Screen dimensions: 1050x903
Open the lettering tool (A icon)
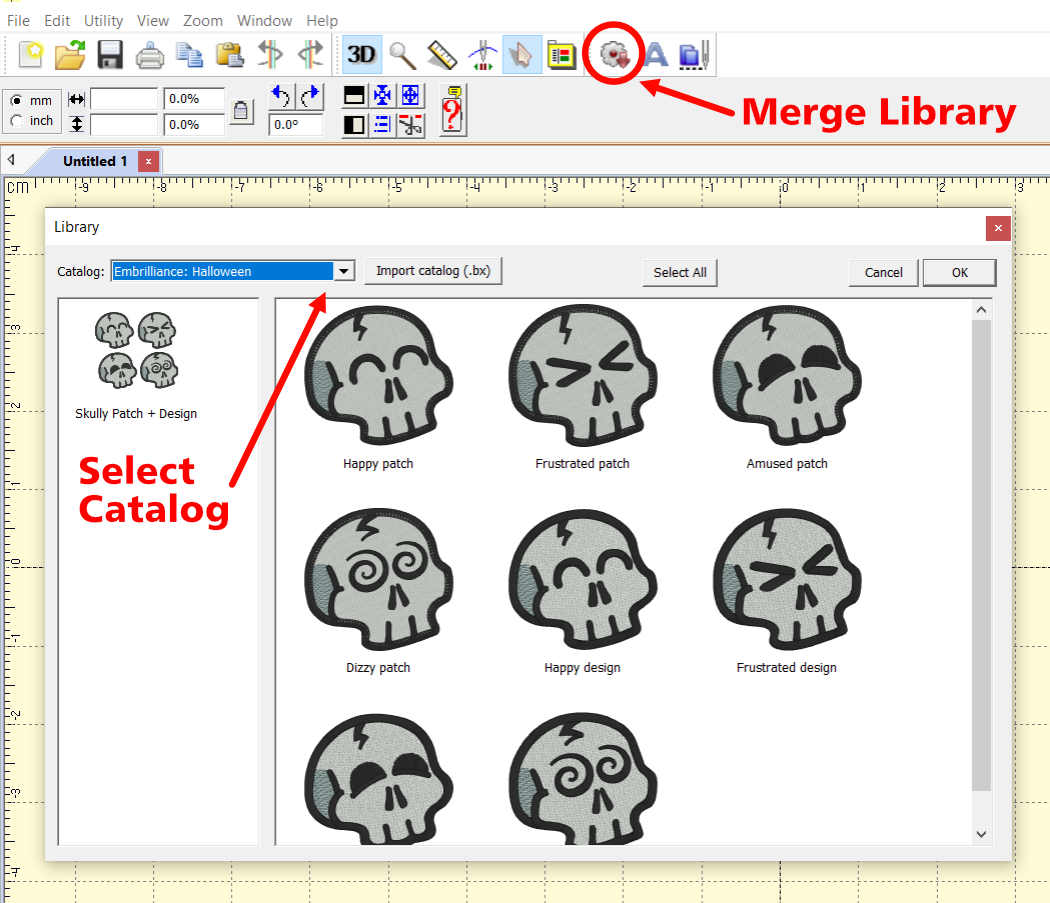[655, 54]
